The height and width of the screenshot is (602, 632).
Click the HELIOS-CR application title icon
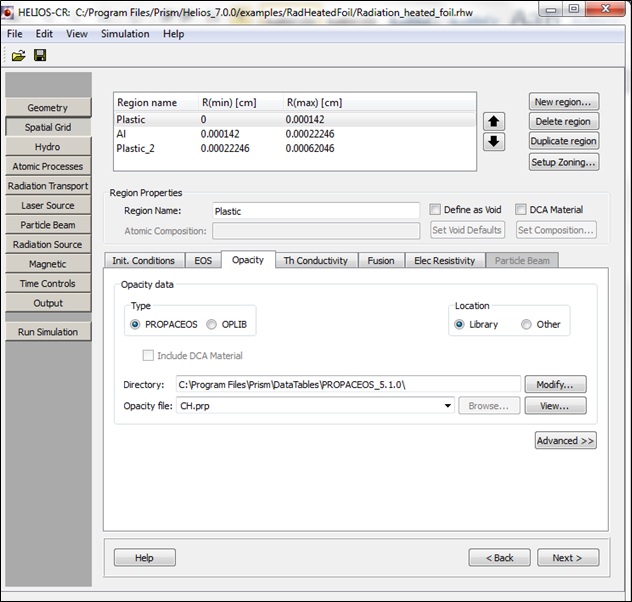coord(10,9)
